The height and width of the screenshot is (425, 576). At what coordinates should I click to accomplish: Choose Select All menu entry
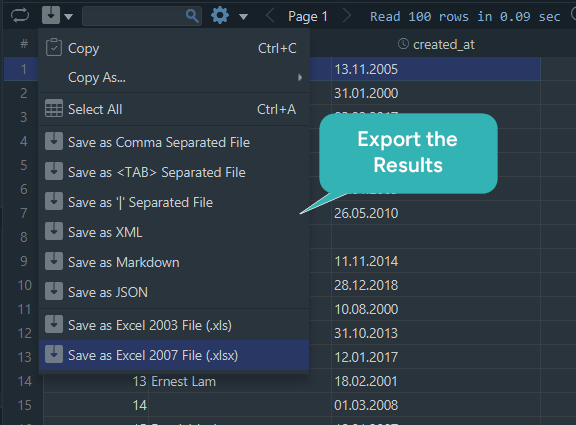click(174, 109)
